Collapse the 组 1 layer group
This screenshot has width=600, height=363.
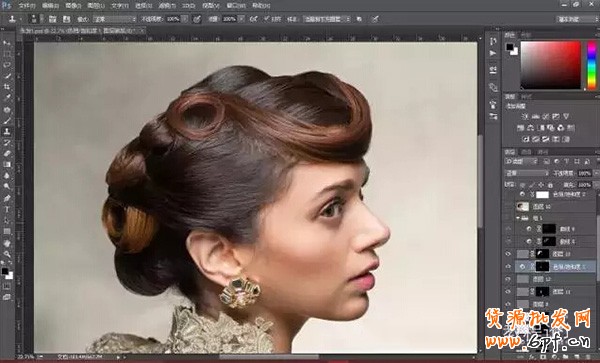(518, 218)
